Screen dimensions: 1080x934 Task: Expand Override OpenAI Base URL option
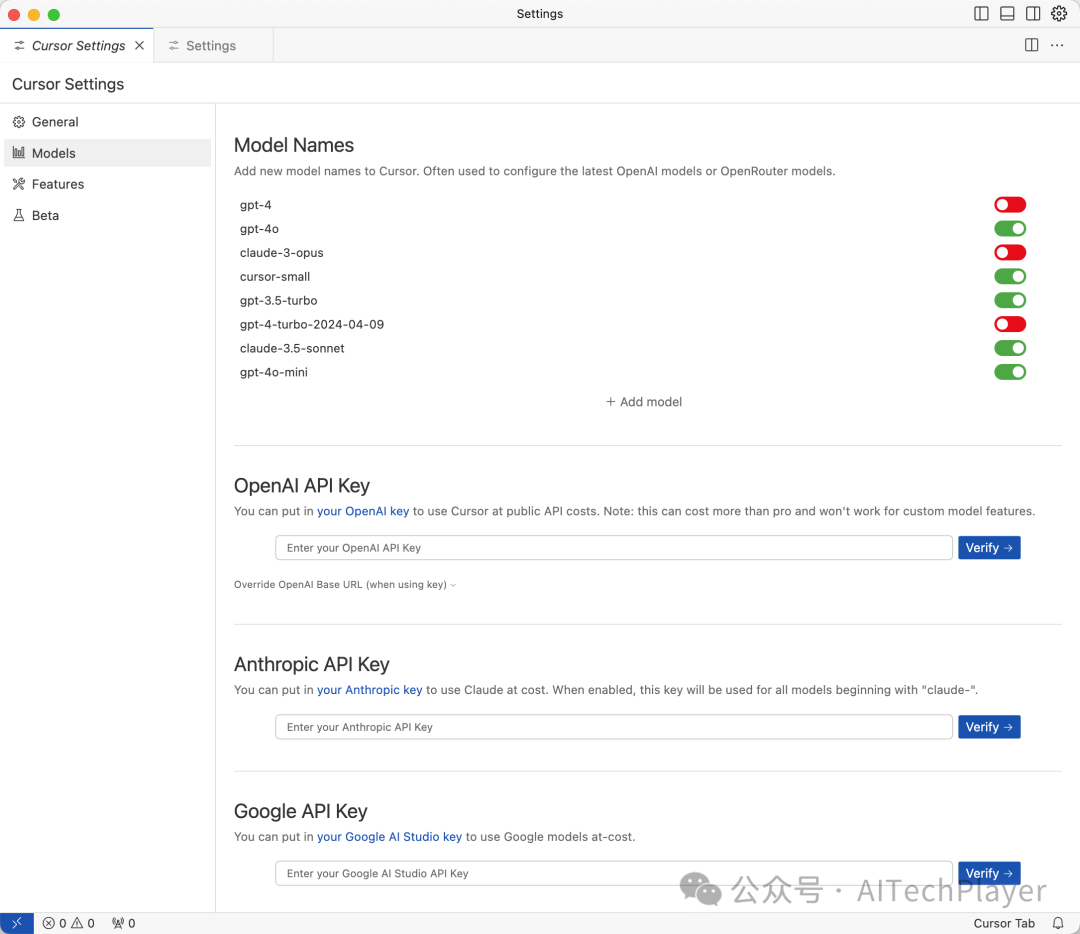coord(344,585)
